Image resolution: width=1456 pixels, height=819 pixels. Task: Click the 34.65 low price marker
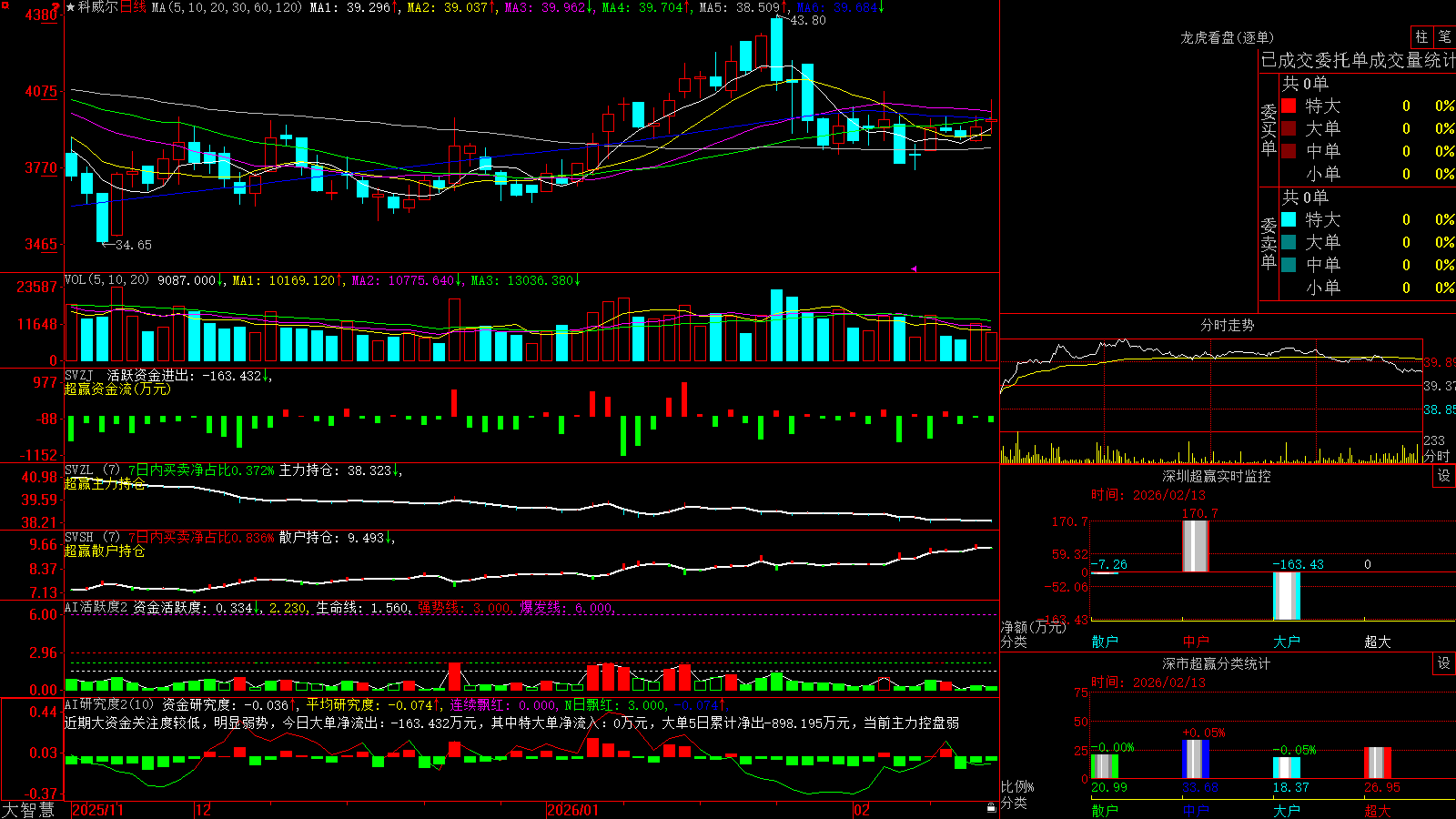[x=134, y=245]
